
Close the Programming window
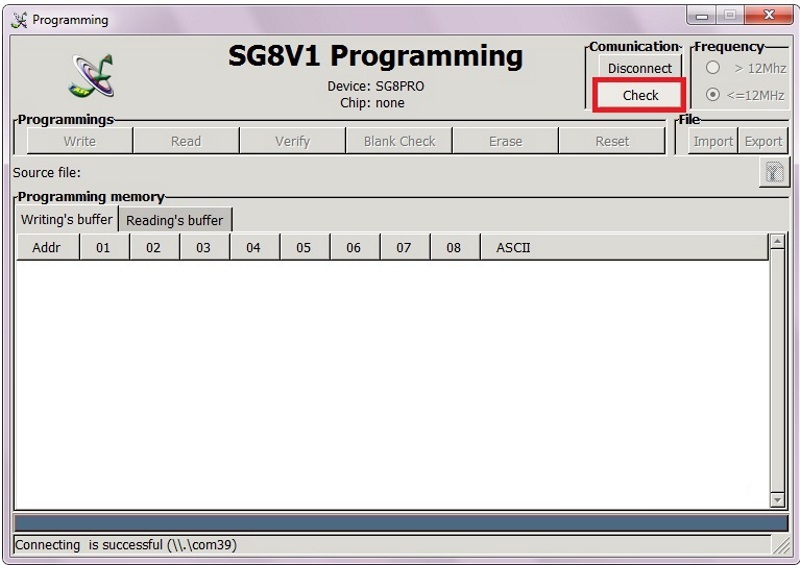pos(769,15)
